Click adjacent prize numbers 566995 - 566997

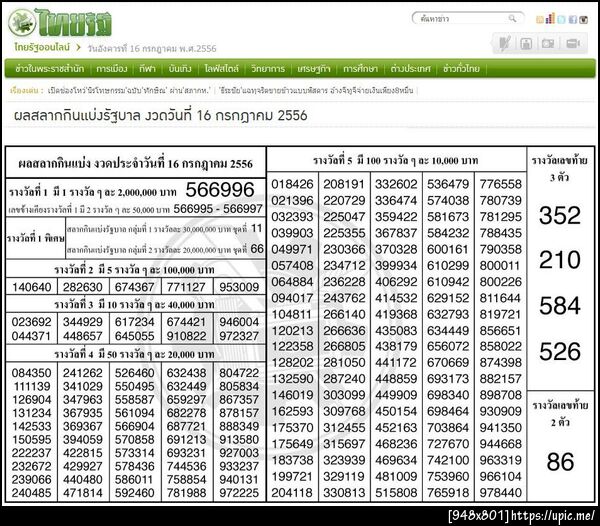[x=218, y=209]
